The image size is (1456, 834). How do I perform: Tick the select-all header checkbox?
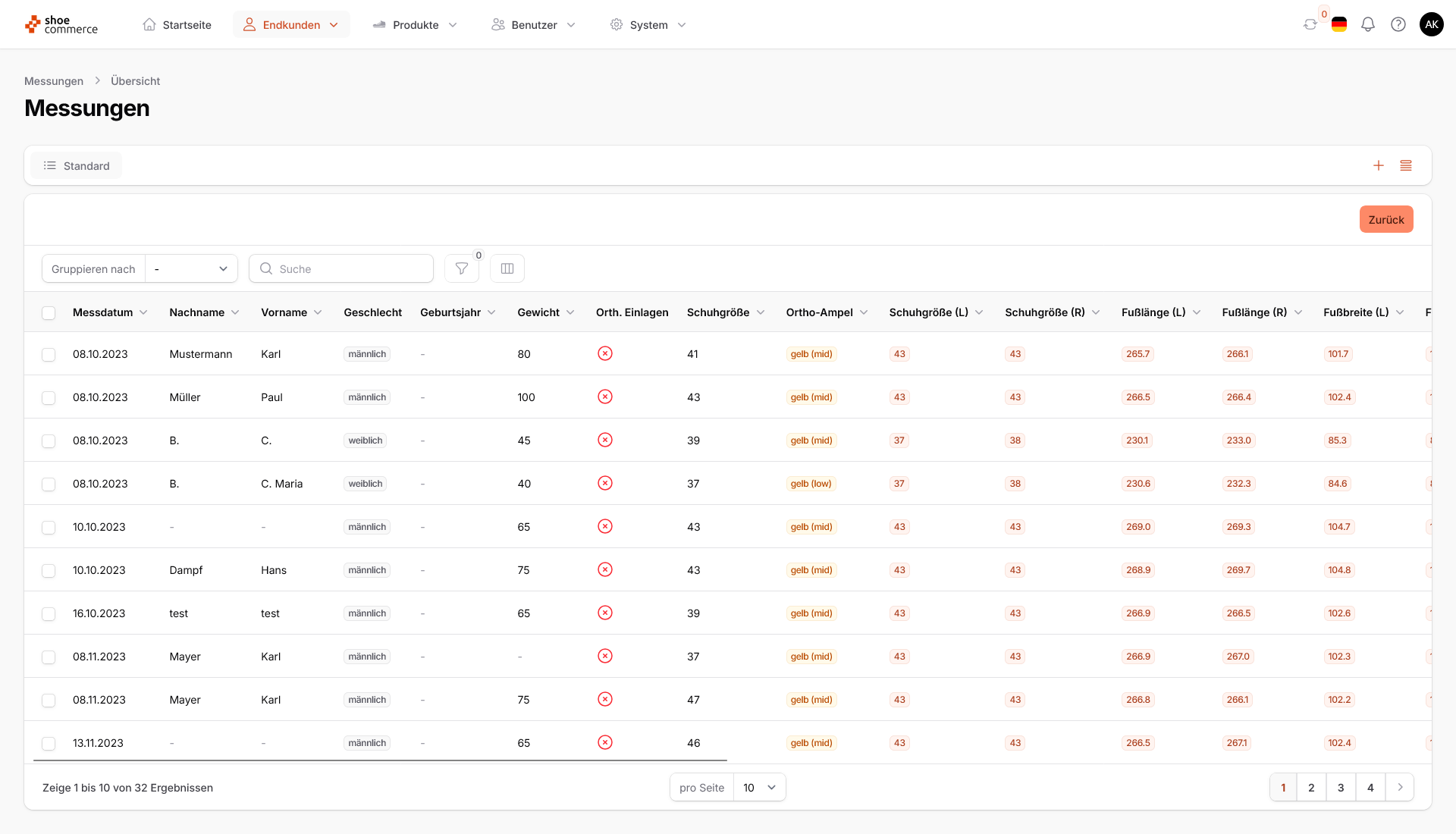(x=49, y=312)
